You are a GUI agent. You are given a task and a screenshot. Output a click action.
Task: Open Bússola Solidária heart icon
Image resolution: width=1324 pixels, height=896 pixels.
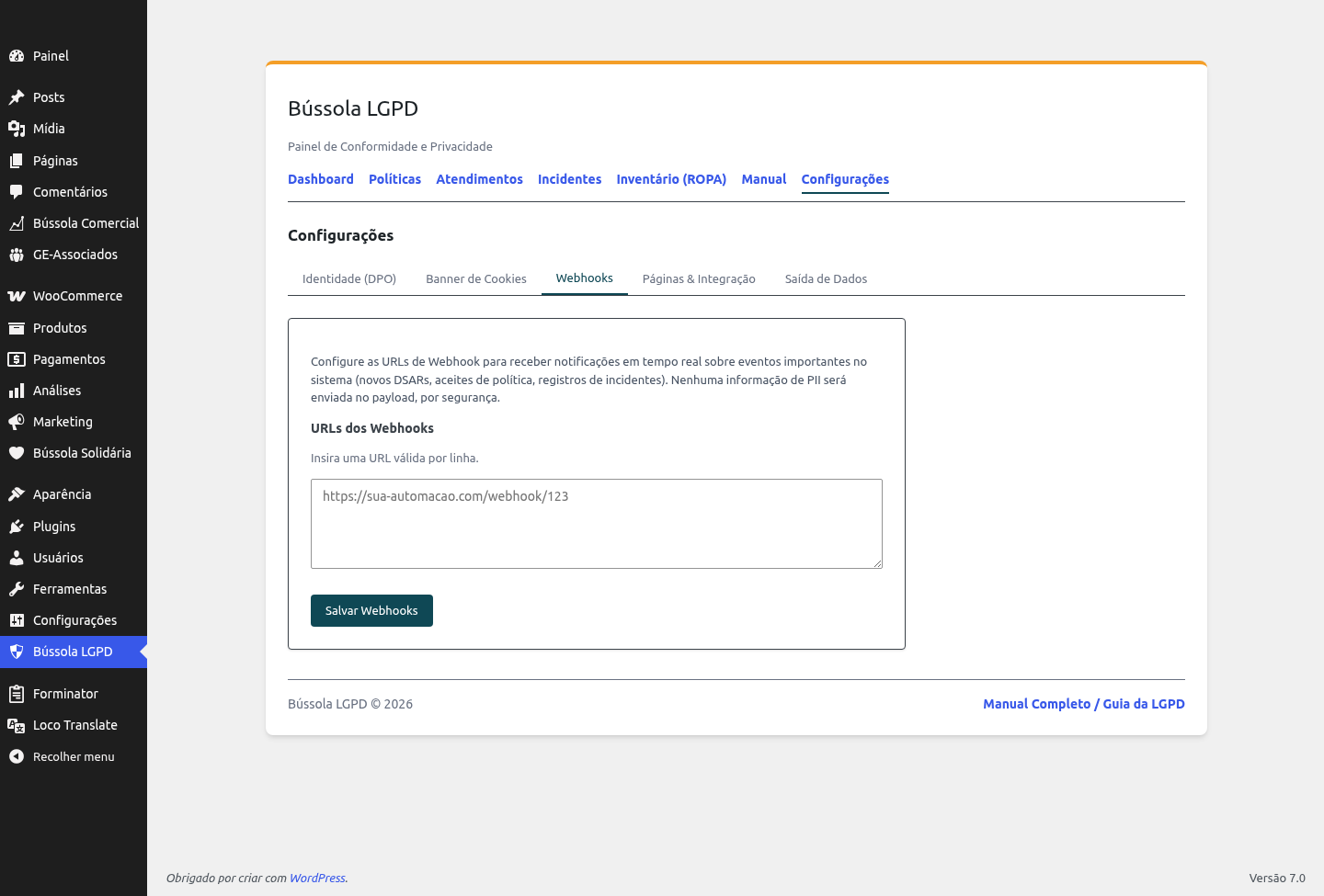[17, 453]
